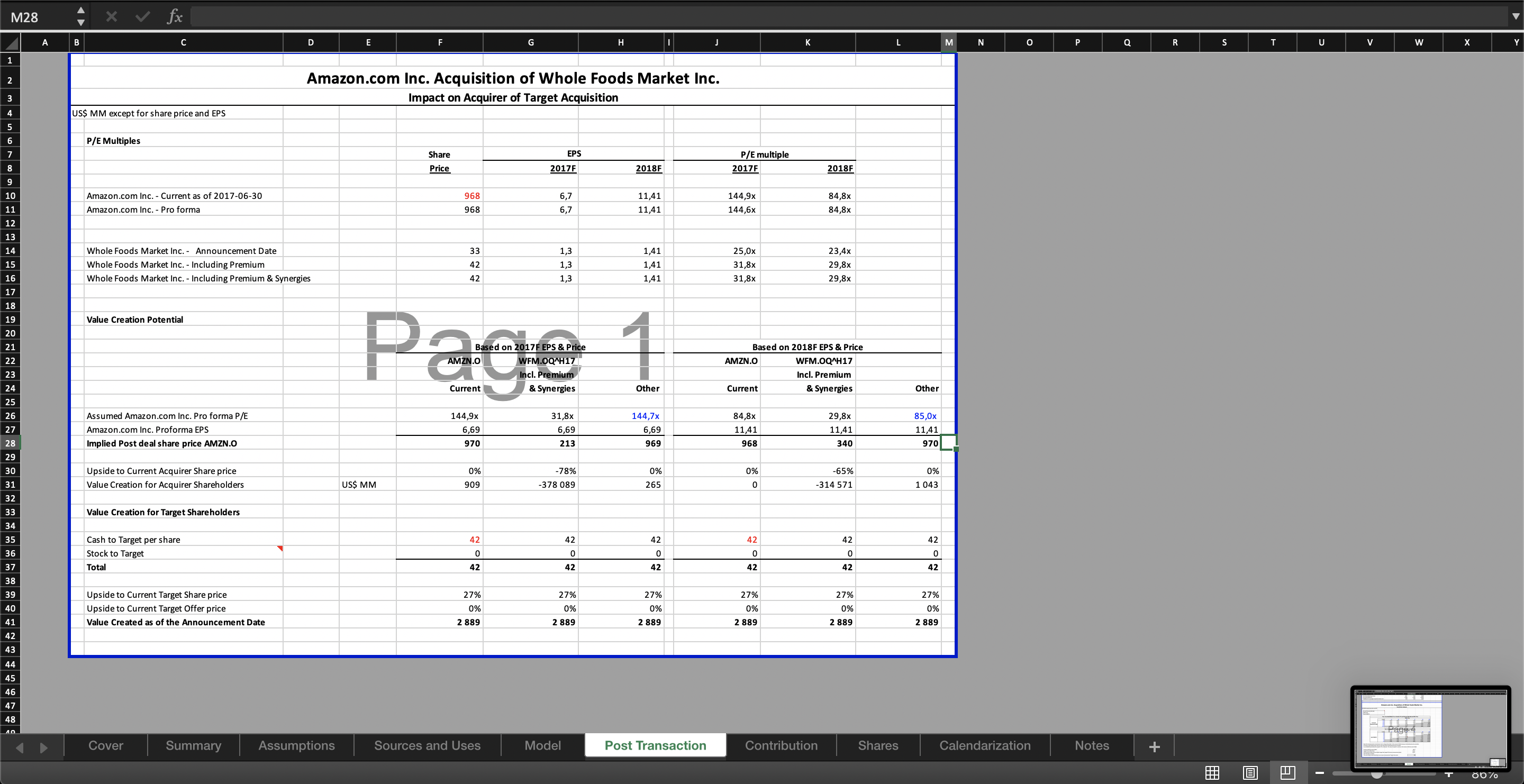Click 'Impact on Acquirer of Target Acquisition' subtitle
The width and height of the screenshot is (1524, 784).
(513, 97)
